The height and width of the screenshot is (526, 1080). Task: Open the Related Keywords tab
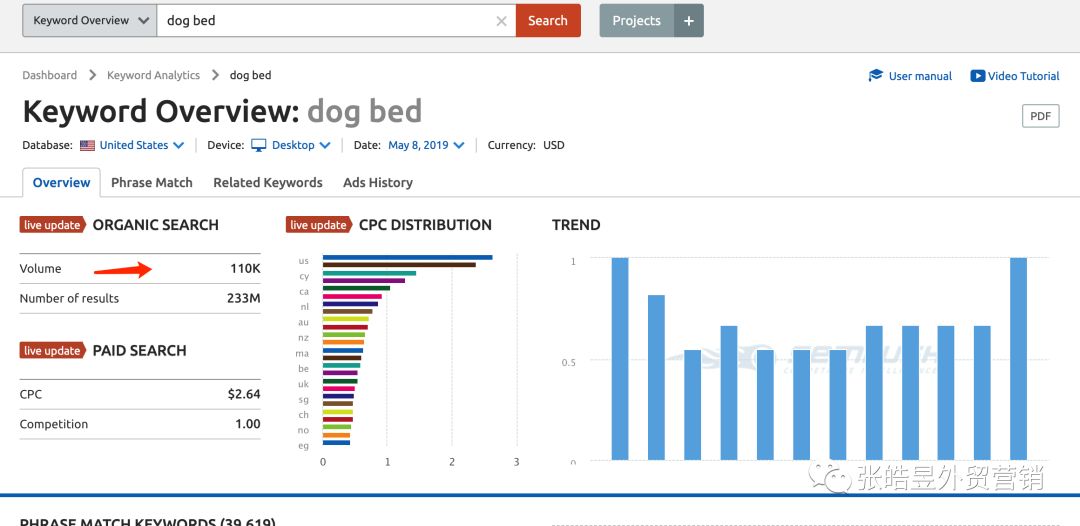(x=268, y=183)
